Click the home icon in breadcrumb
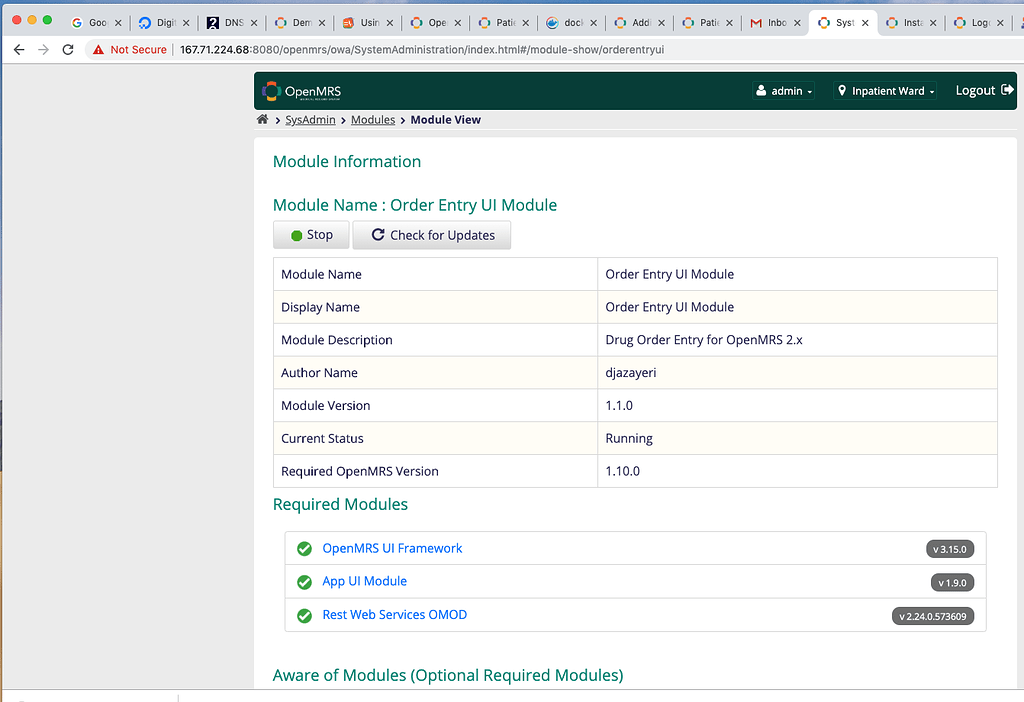 (263, 120)
